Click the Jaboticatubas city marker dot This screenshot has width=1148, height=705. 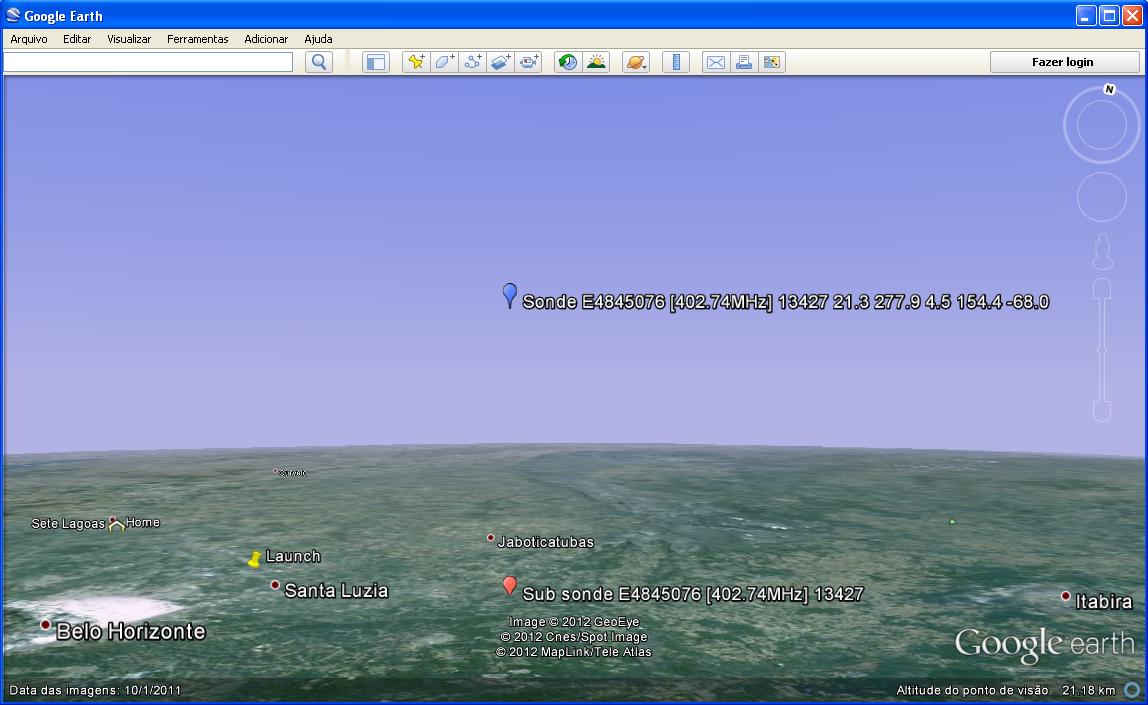pyautogui.click(x=491, y=538)
